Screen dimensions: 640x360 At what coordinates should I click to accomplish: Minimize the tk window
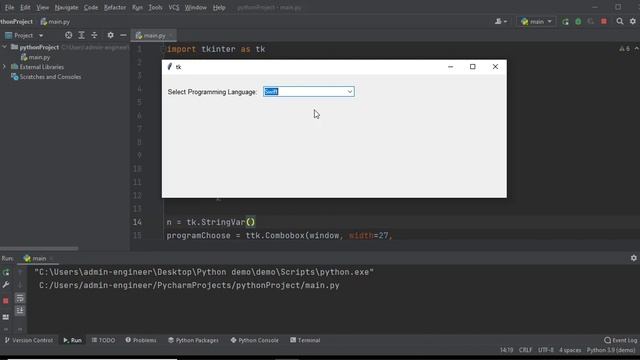point(450,67)
